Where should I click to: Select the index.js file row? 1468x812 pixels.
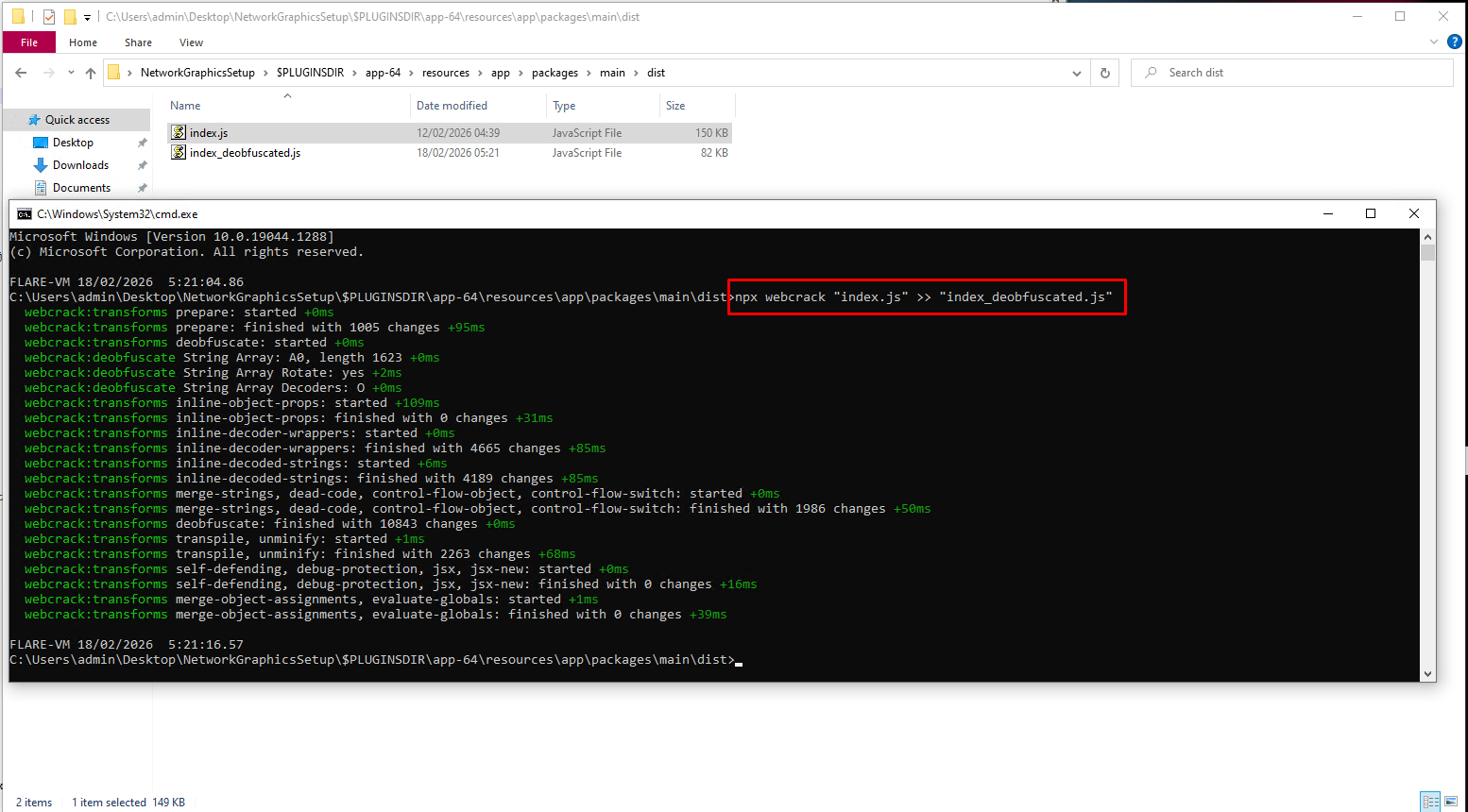click(450, 133)
